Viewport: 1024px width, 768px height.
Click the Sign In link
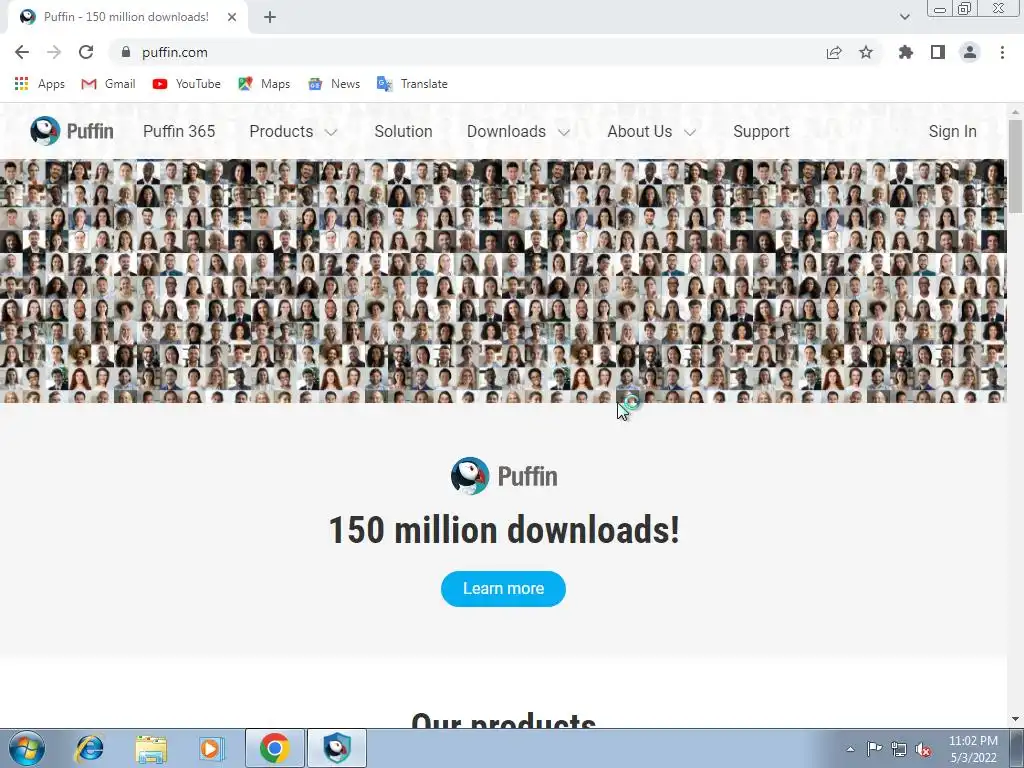click(953, 131)
